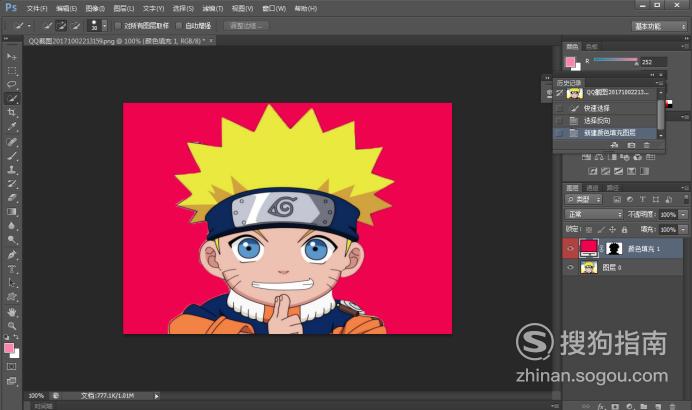Select the Move tool

click(x=11, y=56)
